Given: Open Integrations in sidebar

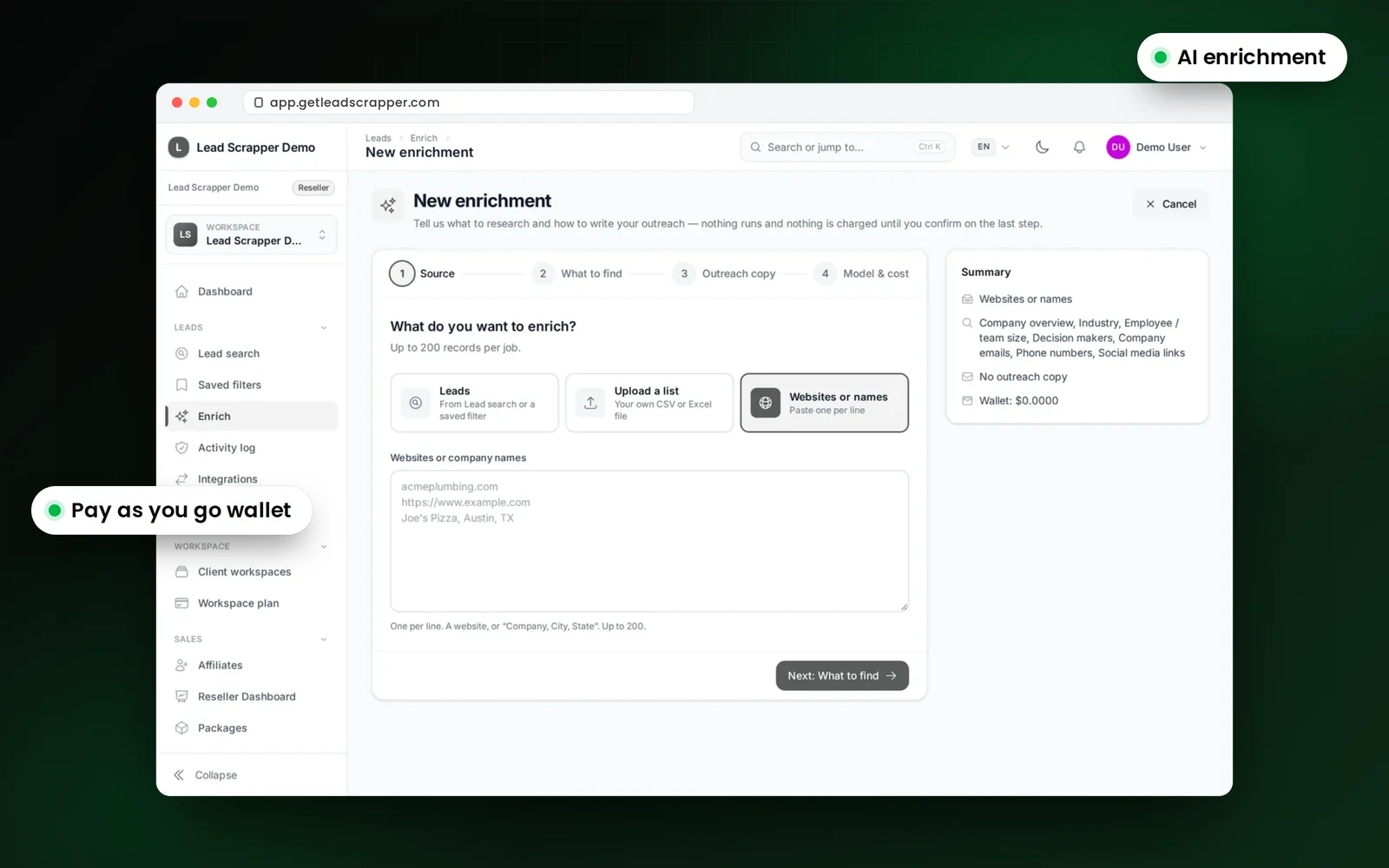Looking at the screenshot, I should (251, 479).
